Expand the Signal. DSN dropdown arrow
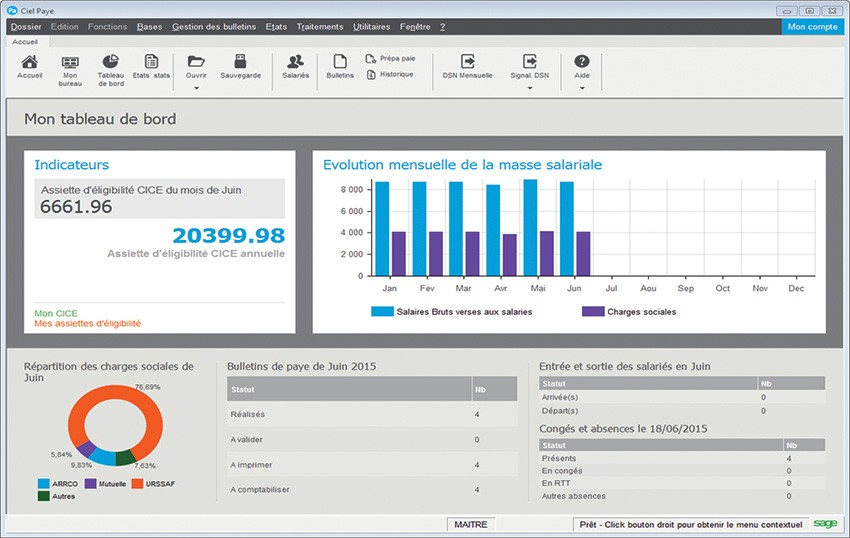850x538 pixels. point(529,88)
